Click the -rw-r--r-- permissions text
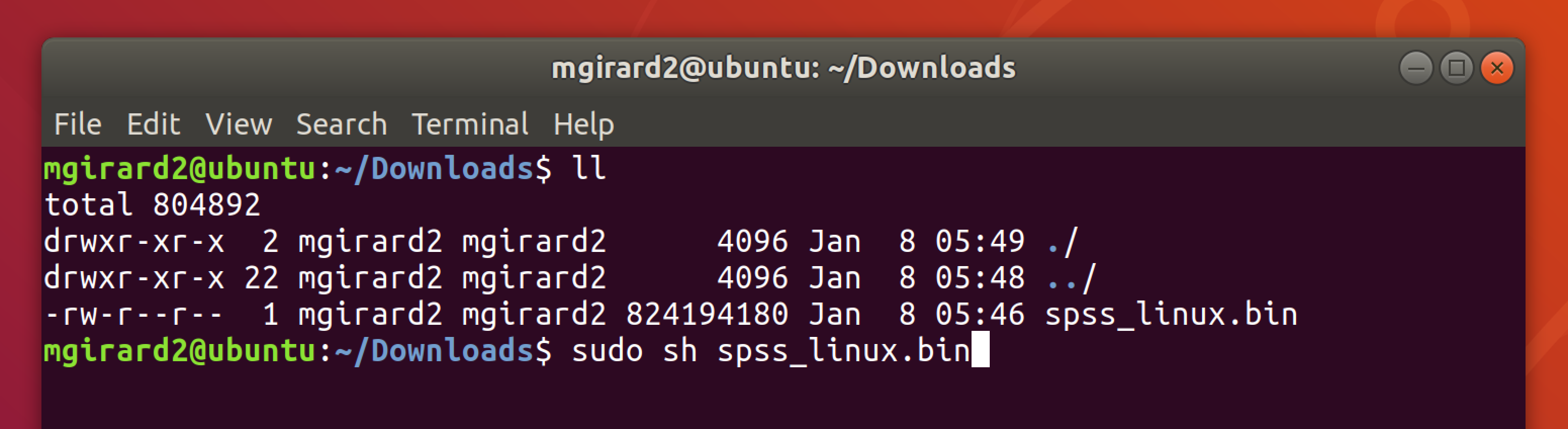This screenshot has height=429, width=1568. [134, 315]
